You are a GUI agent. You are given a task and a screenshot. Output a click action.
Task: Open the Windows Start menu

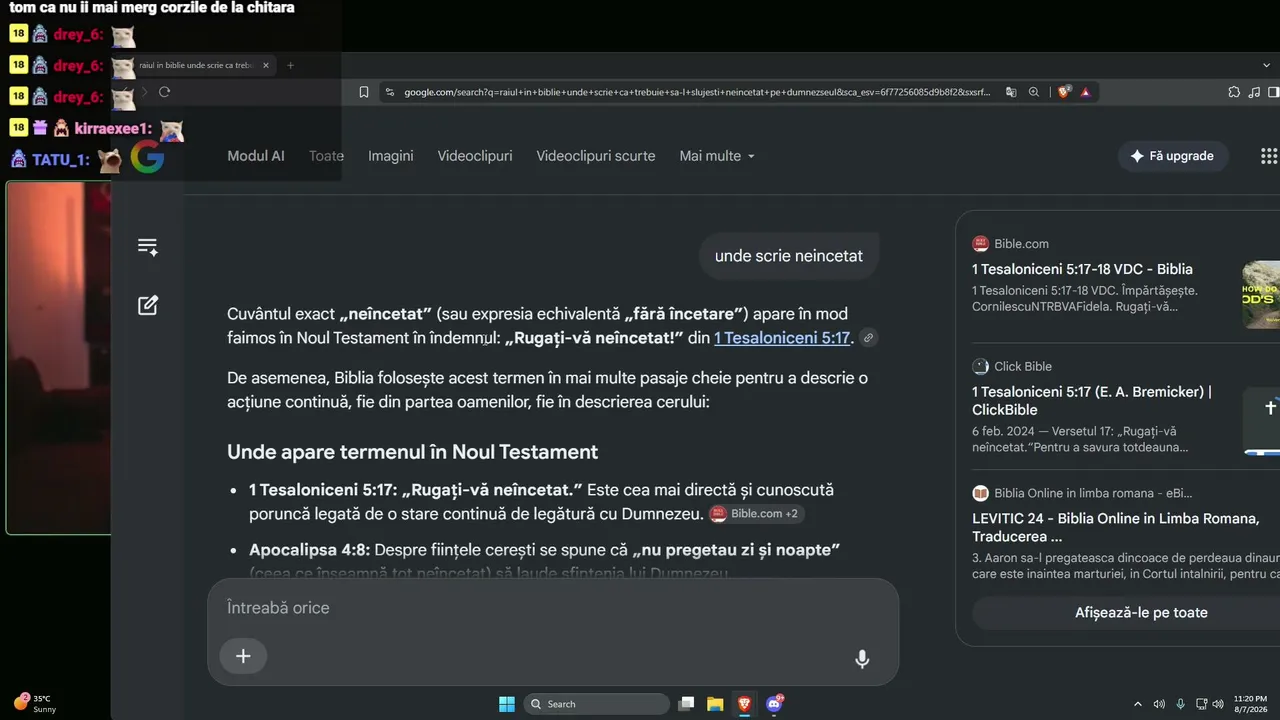(x=507, y=704)
